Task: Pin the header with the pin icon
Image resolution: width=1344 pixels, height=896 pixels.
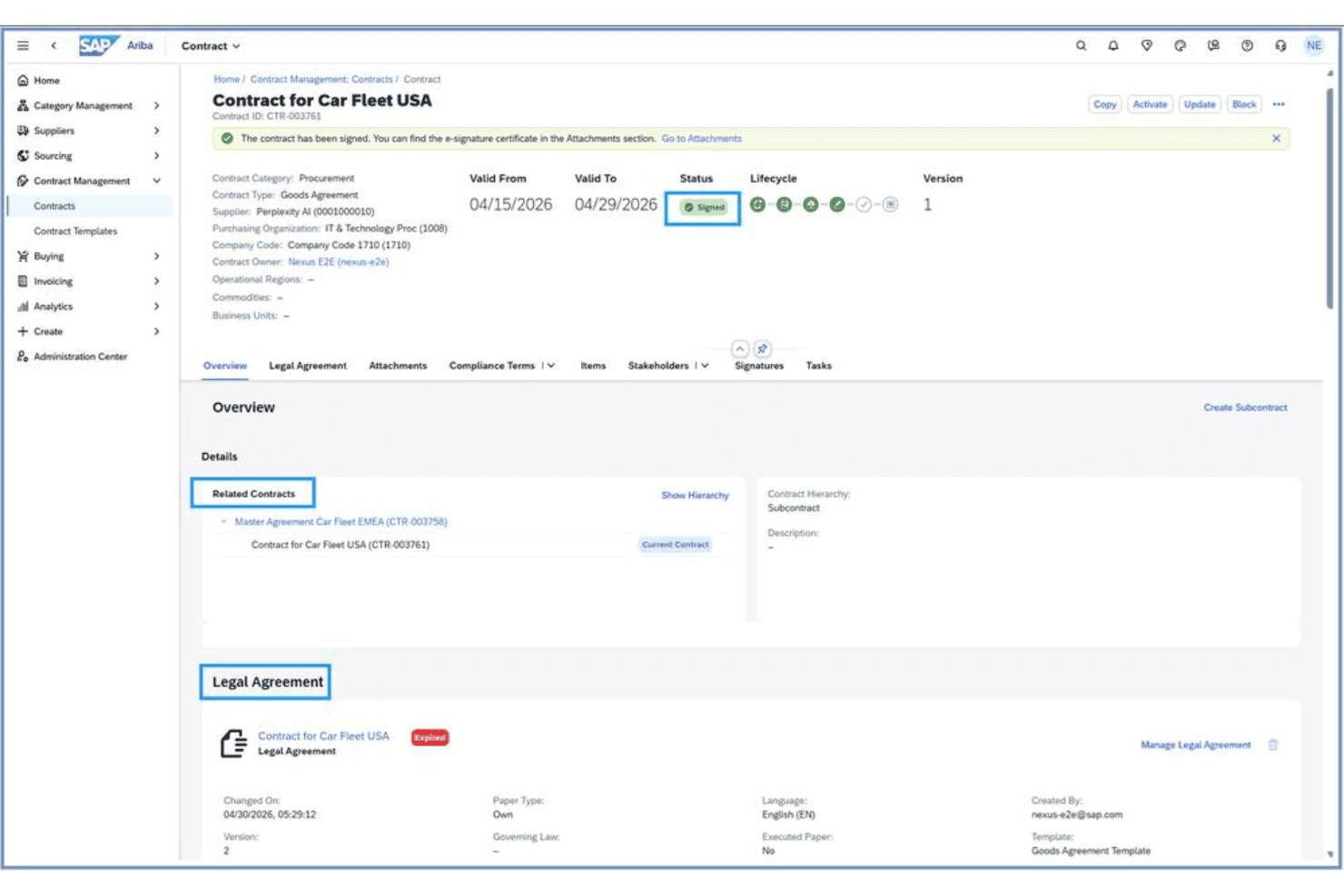Action: tap(763, 349)
